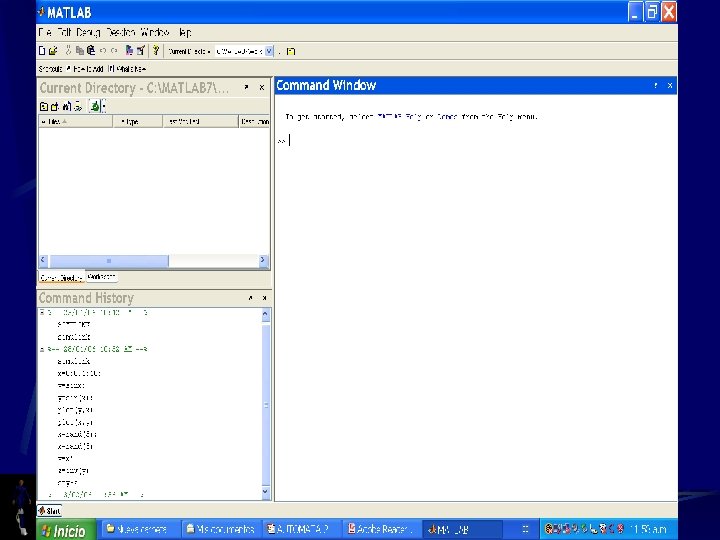The image size is (720, 540).
Task: Click the Open file icon in the toolbar
Action: (53, 50)
